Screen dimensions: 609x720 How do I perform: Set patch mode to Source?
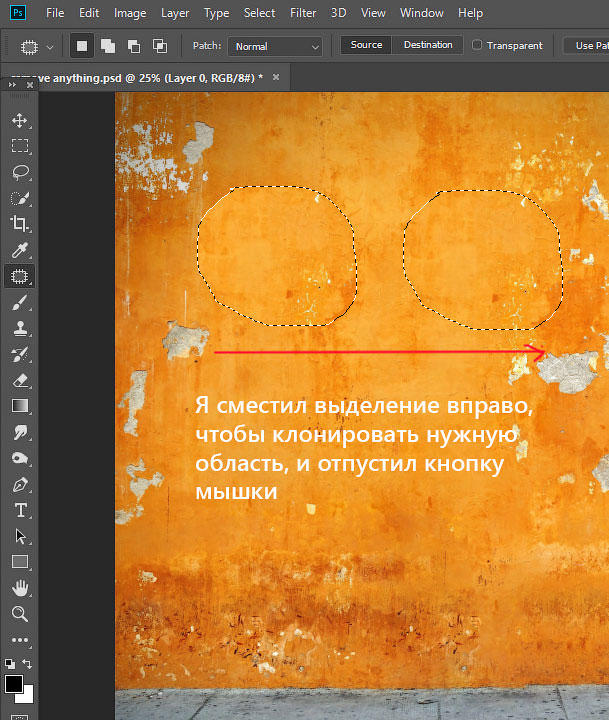(x=366, y=45)
